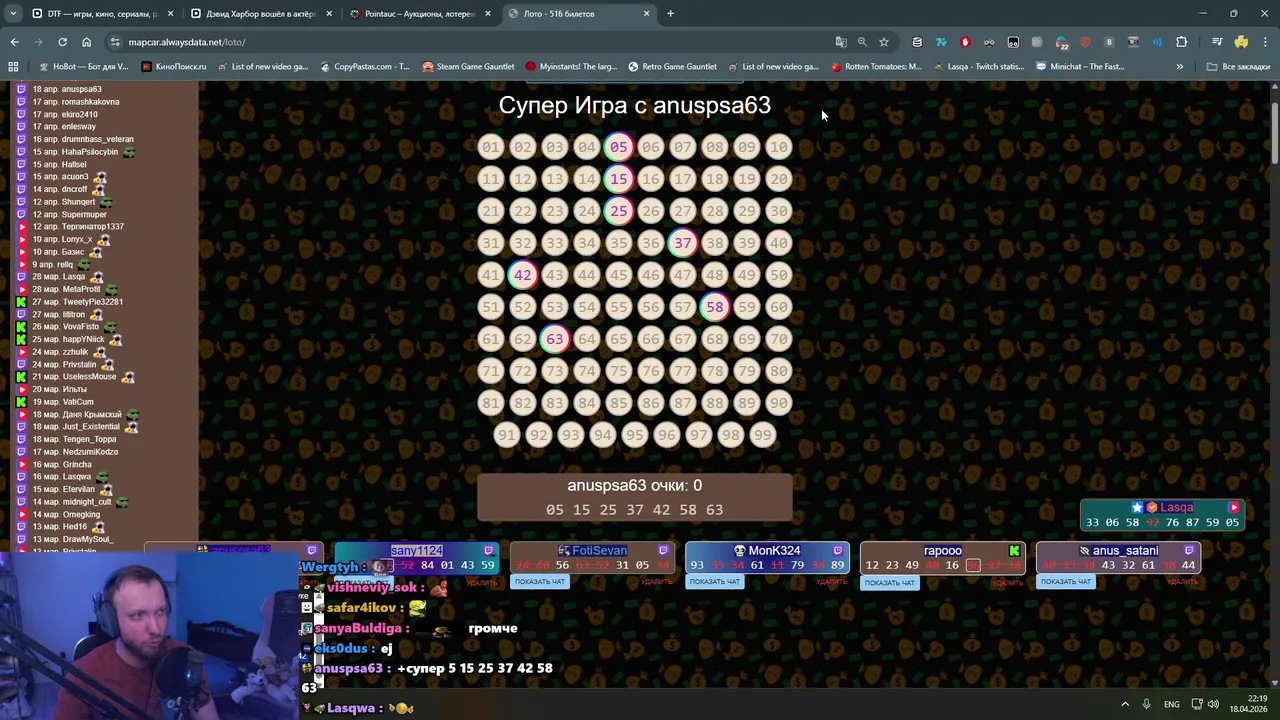Select lotto ball number 37
Image resolution: width=1280 pixels, height=720 pixels.
683,243
